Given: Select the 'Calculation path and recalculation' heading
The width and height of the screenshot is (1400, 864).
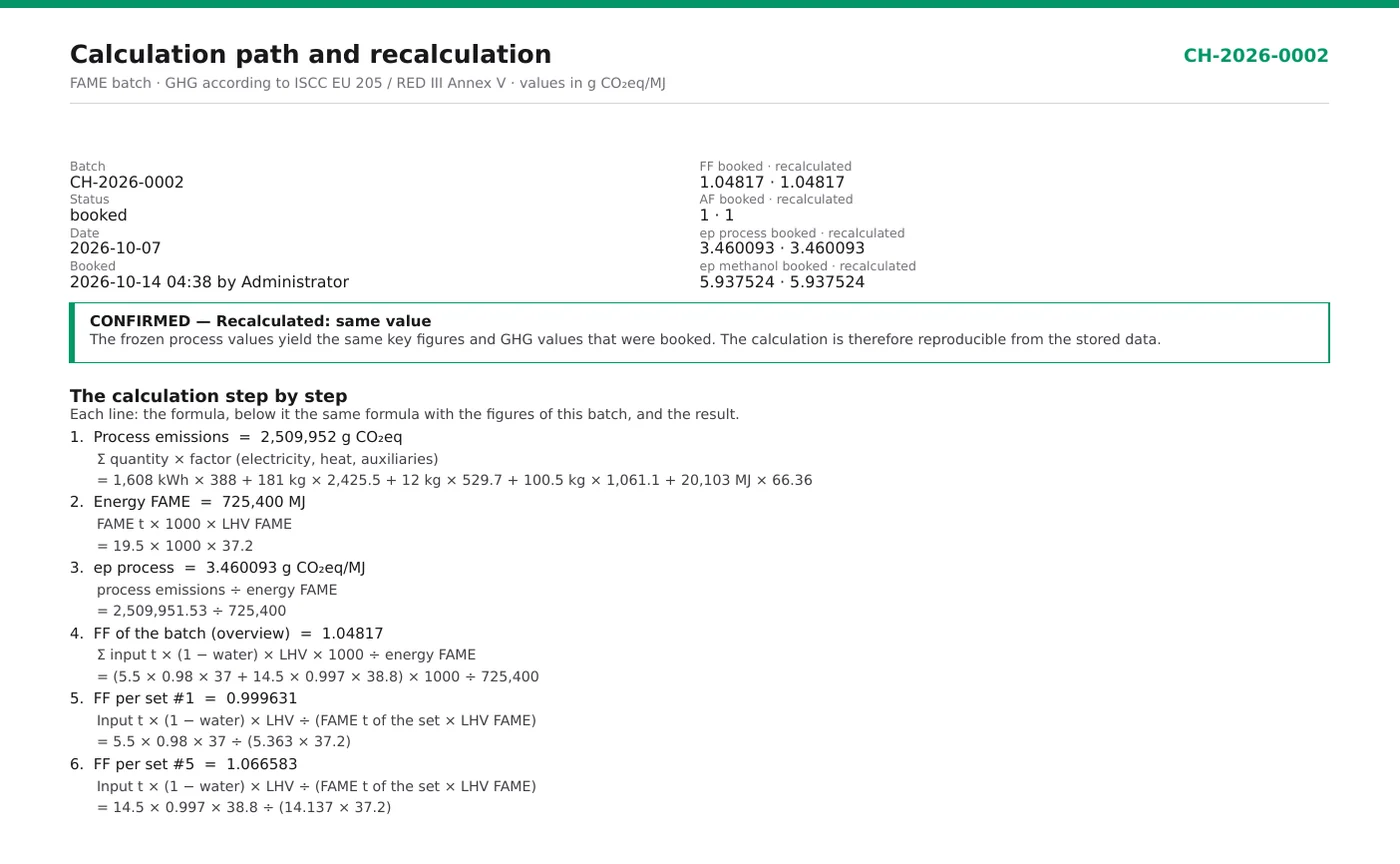Looking at the screenshot, I should (x=310, y=55).
